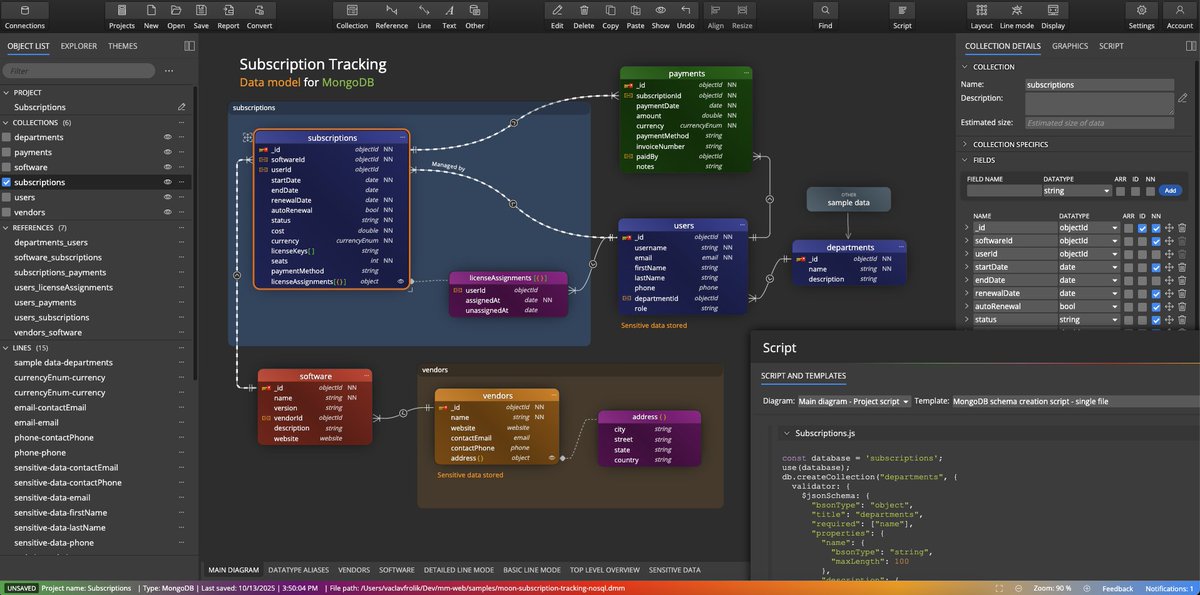Toggle visibility eye for vendors collection
Viewport: 1200px width, 595px height.
(167, 213)
